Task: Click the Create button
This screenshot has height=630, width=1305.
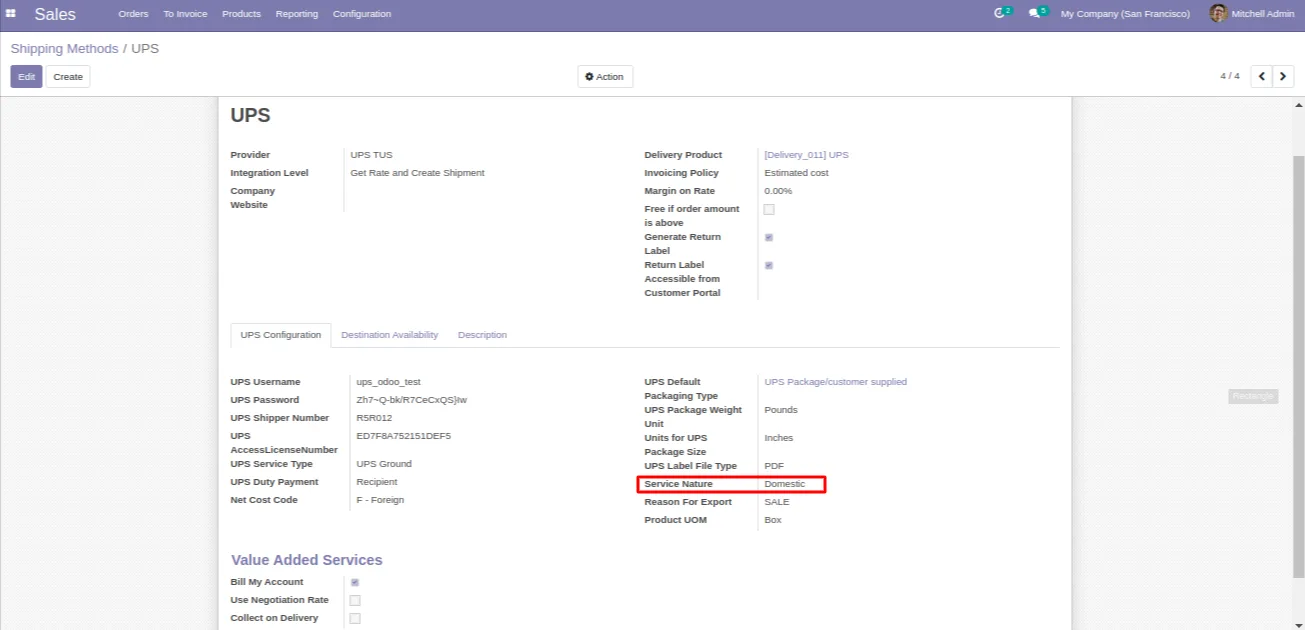Action: click(x=68, y=77)
